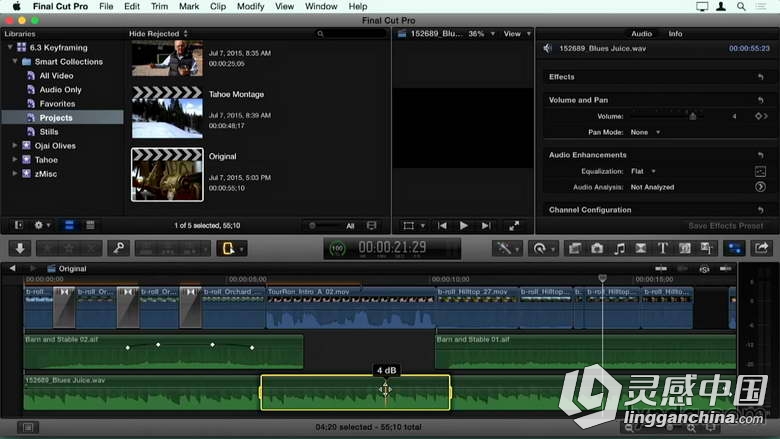Viewport: 780px width, 439px height.
Task: Switch to the Info inspector tab
Action: tap(675, 34)
